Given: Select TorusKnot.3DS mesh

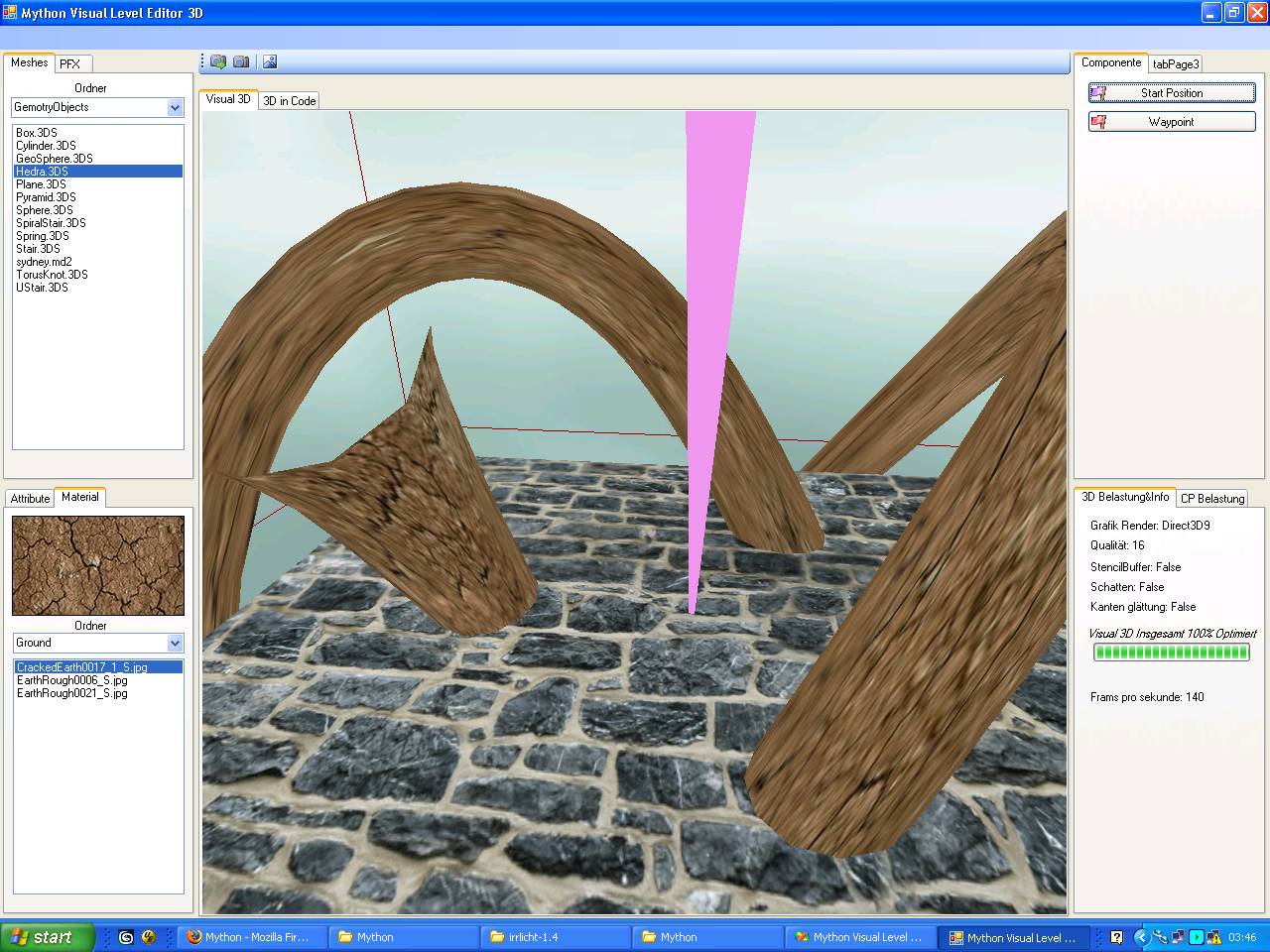Looking at the screenshot, I should click(97, 275).
